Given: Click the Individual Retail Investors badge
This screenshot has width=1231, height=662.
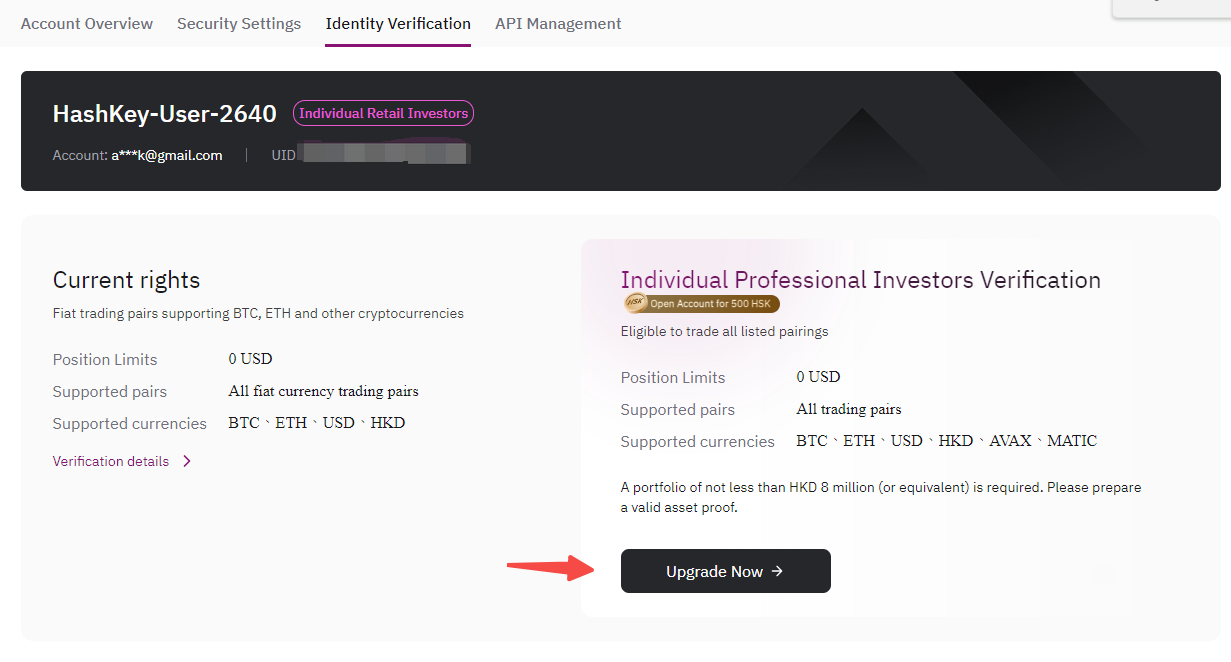Looking at the screenshot, I should (x=383, y=113).
